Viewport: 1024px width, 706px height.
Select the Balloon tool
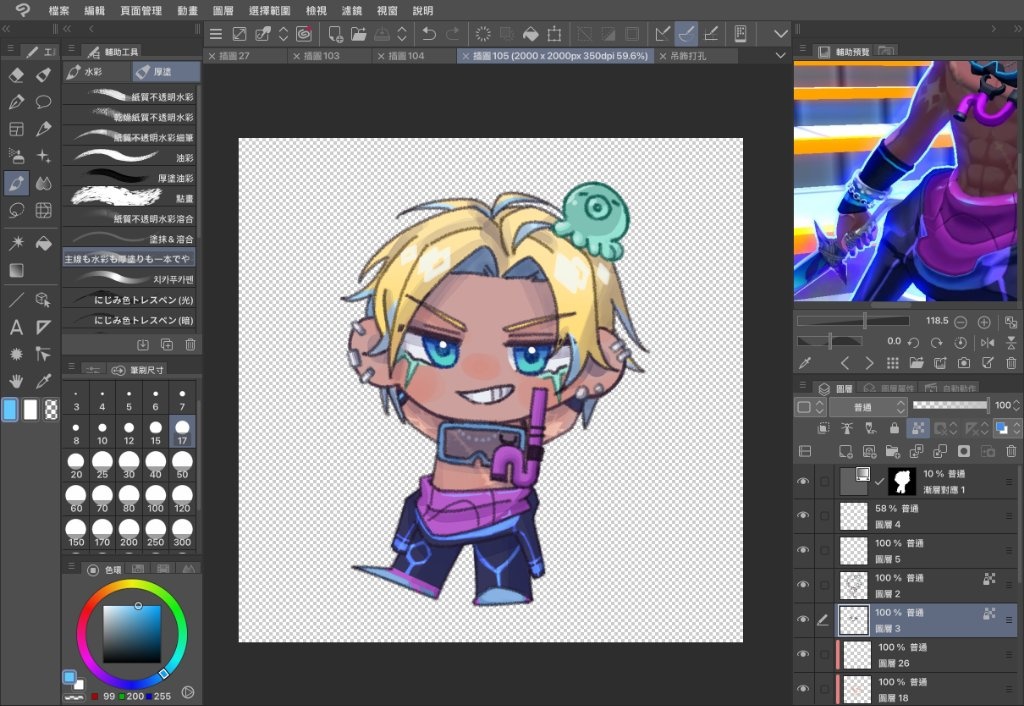(x=43, y=102)
